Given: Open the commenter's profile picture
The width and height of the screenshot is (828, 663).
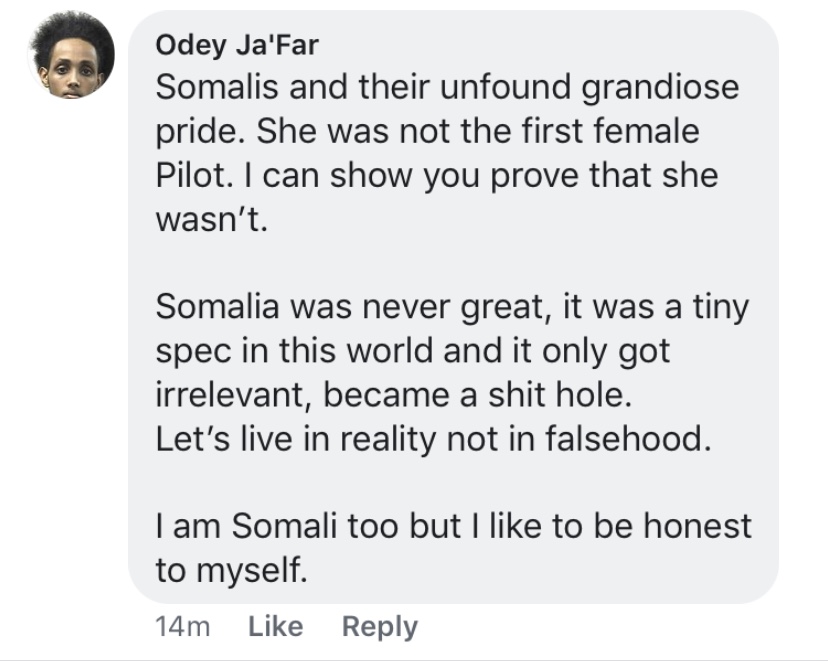Looking at the screenshot, I should click(71, 59).
